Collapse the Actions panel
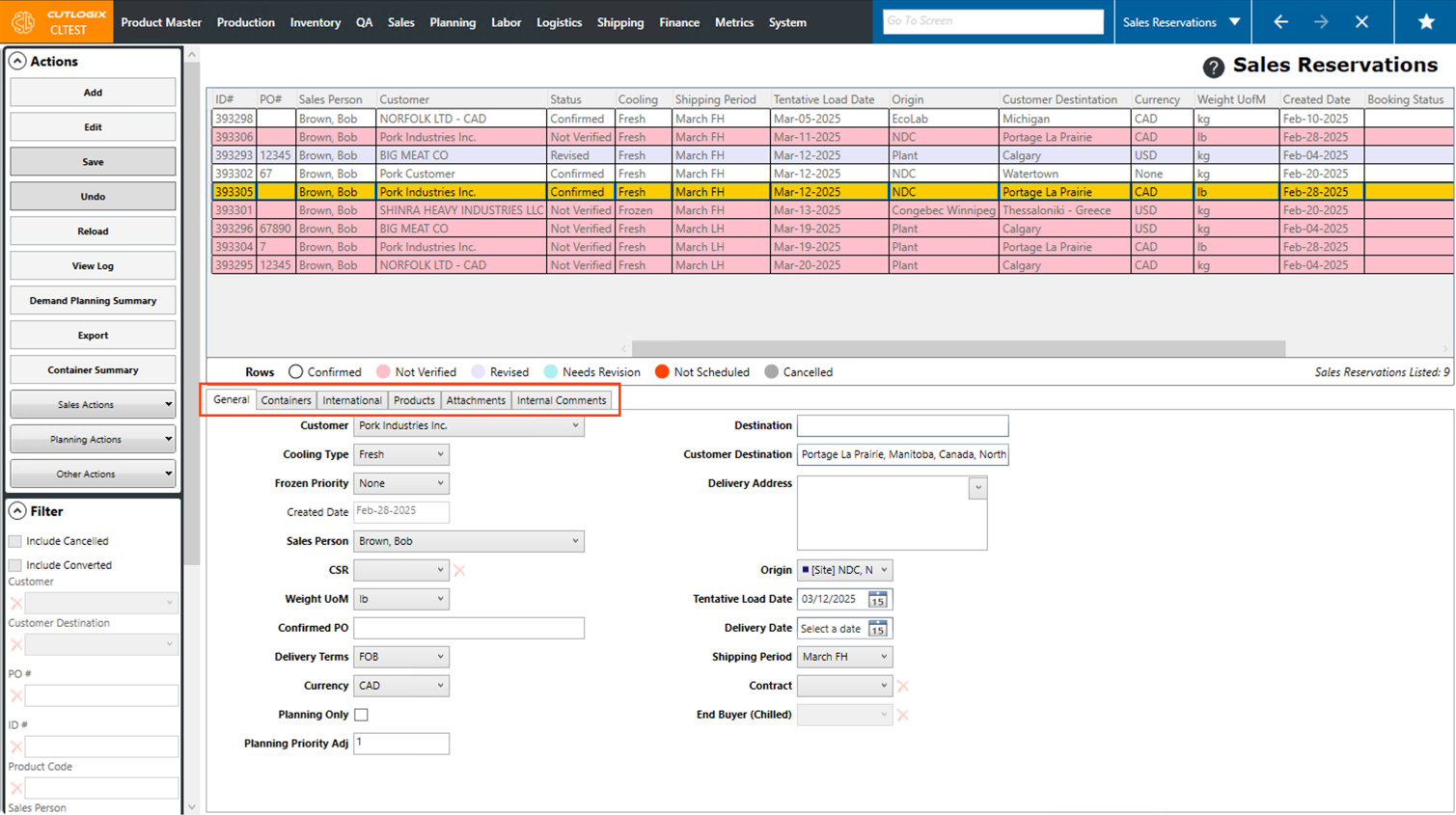The height and width of the screenshot is (815, 1456). [17, 61]
